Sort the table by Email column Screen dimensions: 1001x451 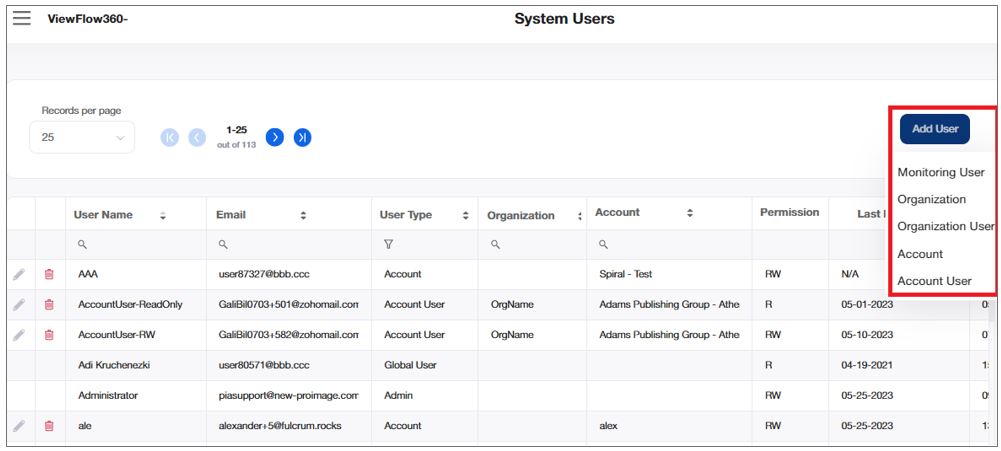pyautogui.click(x=303, y=215)
